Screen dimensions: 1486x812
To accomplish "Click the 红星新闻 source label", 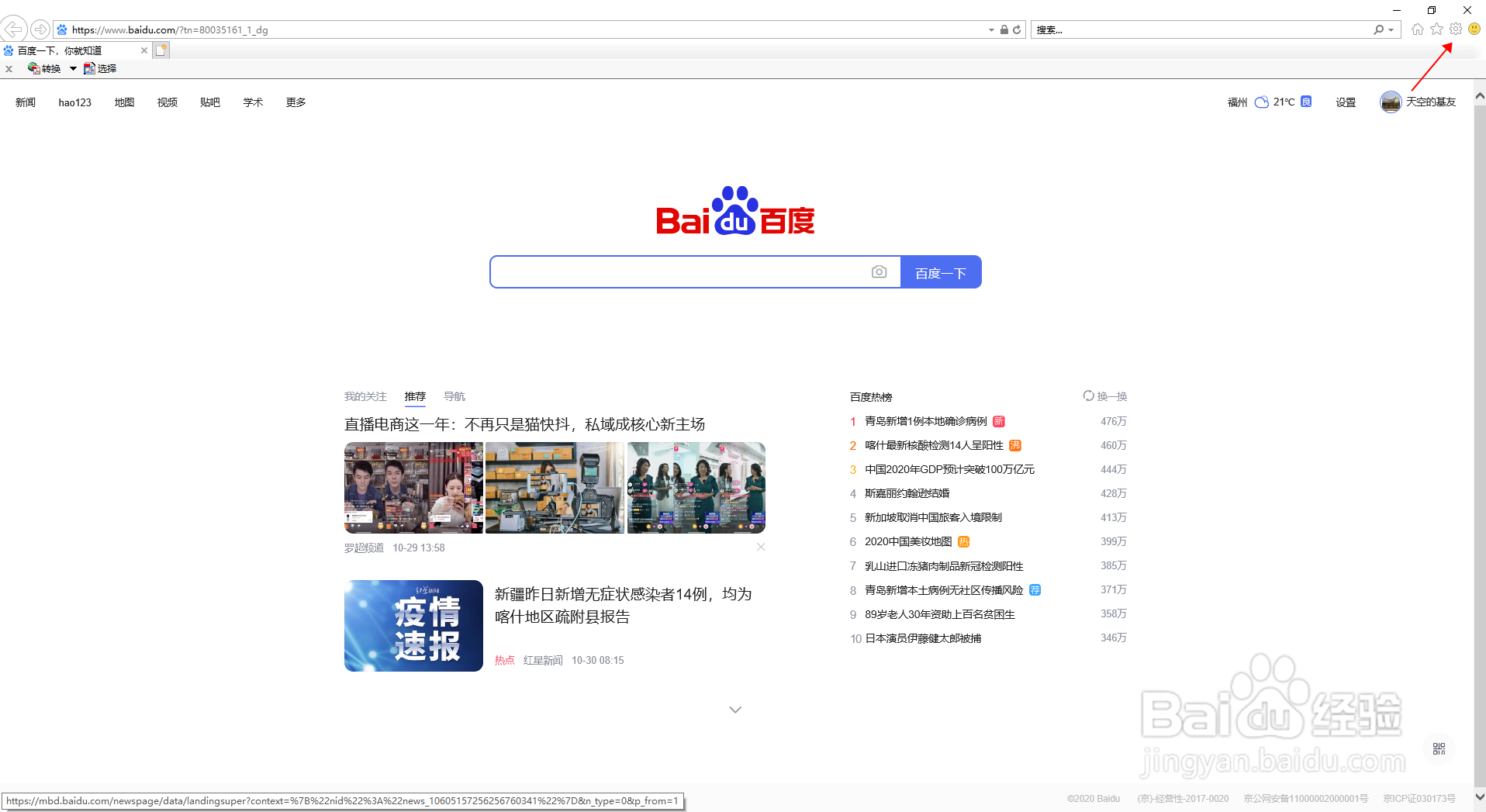I will [543, 660].
